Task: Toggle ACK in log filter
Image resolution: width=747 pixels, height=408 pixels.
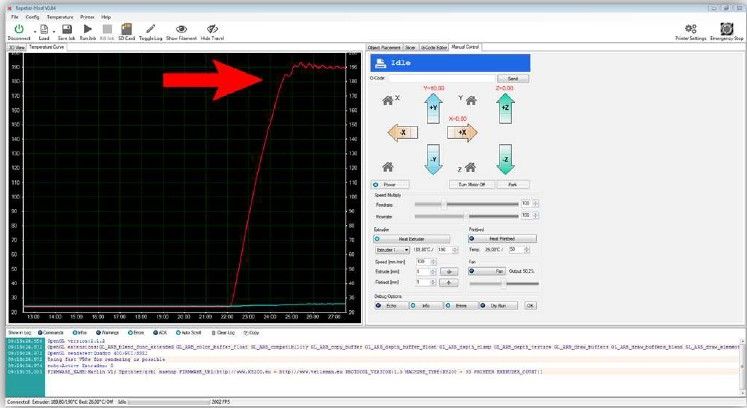Action: tap(160, 333)
